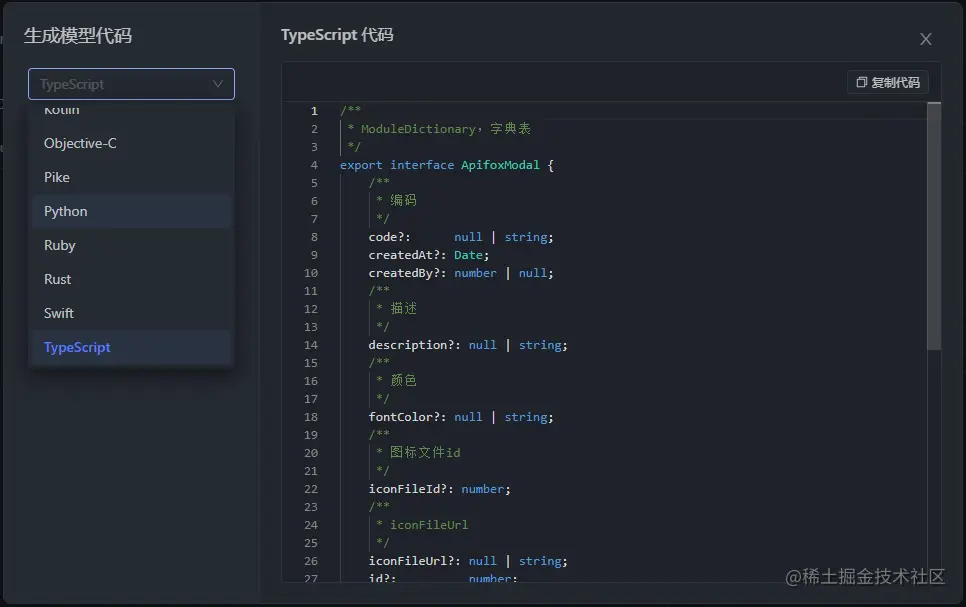Click the copy icon beside 复制代码
966x607 pixels.
point(861,83)
